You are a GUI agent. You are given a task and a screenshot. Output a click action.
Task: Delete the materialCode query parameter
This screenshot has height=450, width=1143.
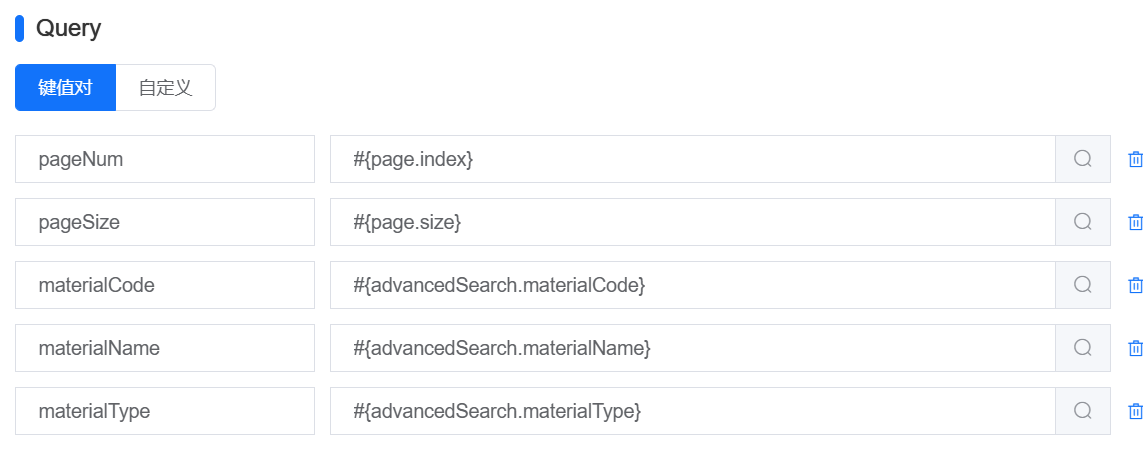1135,285
